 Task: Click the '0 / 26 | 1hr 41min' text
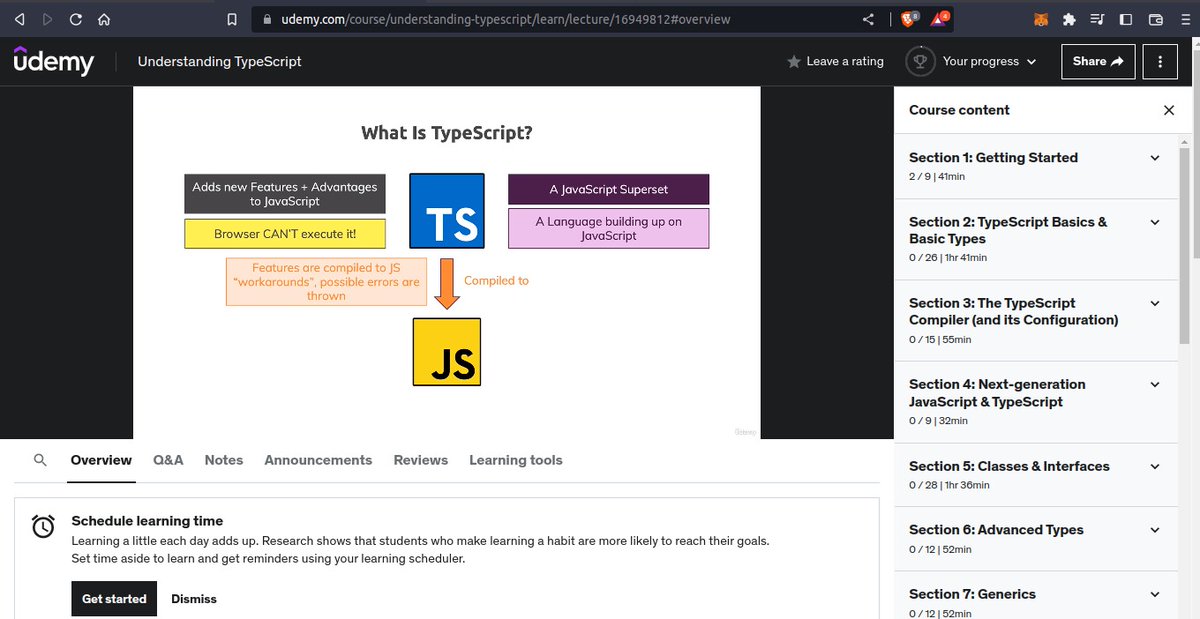(x=948, y=258)
